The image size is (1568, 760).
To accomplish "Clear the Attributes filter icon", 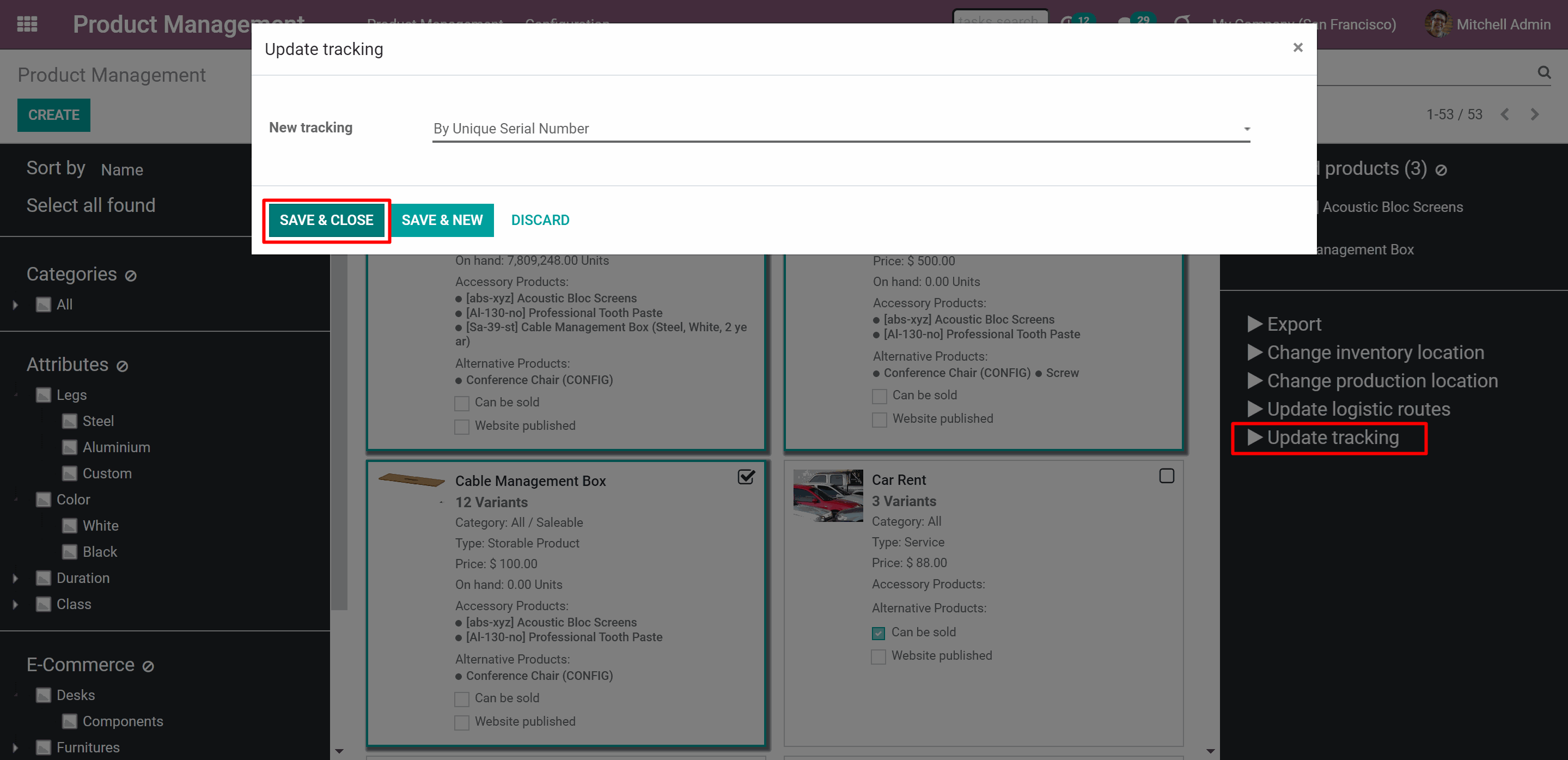I will pyautogui.click(x=123, y=366).
